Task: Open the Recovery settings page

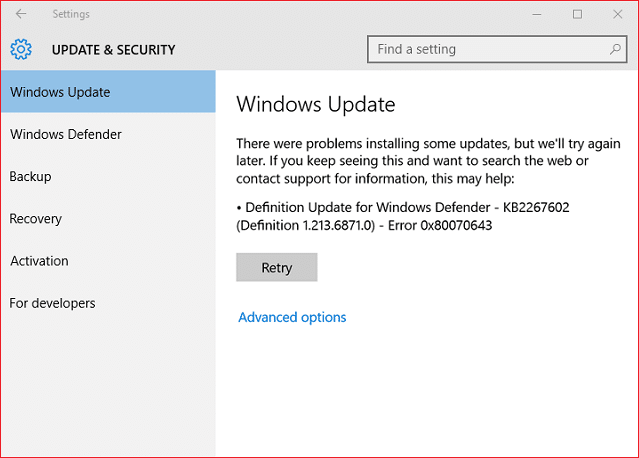Action: tap(36, 218)
